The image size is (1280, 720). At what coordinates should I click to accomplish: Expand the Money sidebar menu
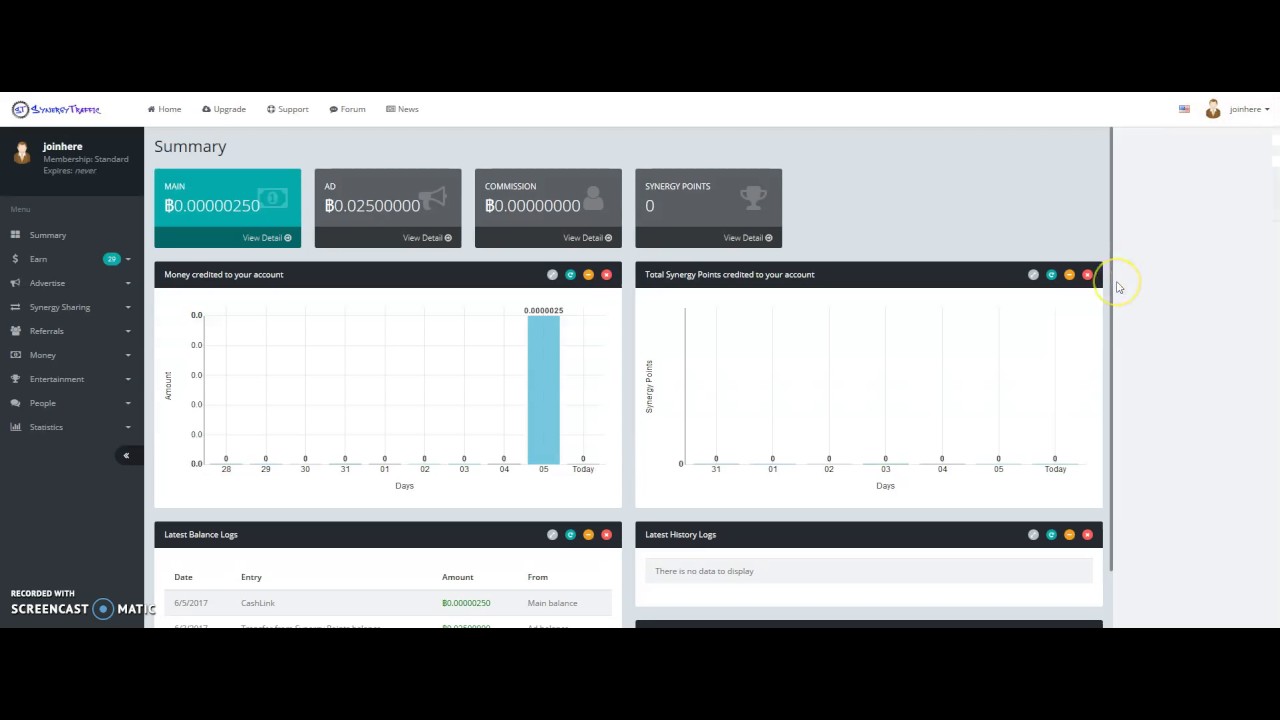(72, 355)
